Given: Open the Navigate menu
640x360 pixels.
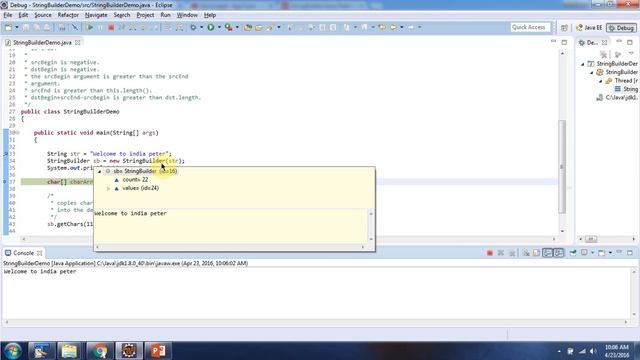Looking at the screenshot, I should [x=96, y=15].
